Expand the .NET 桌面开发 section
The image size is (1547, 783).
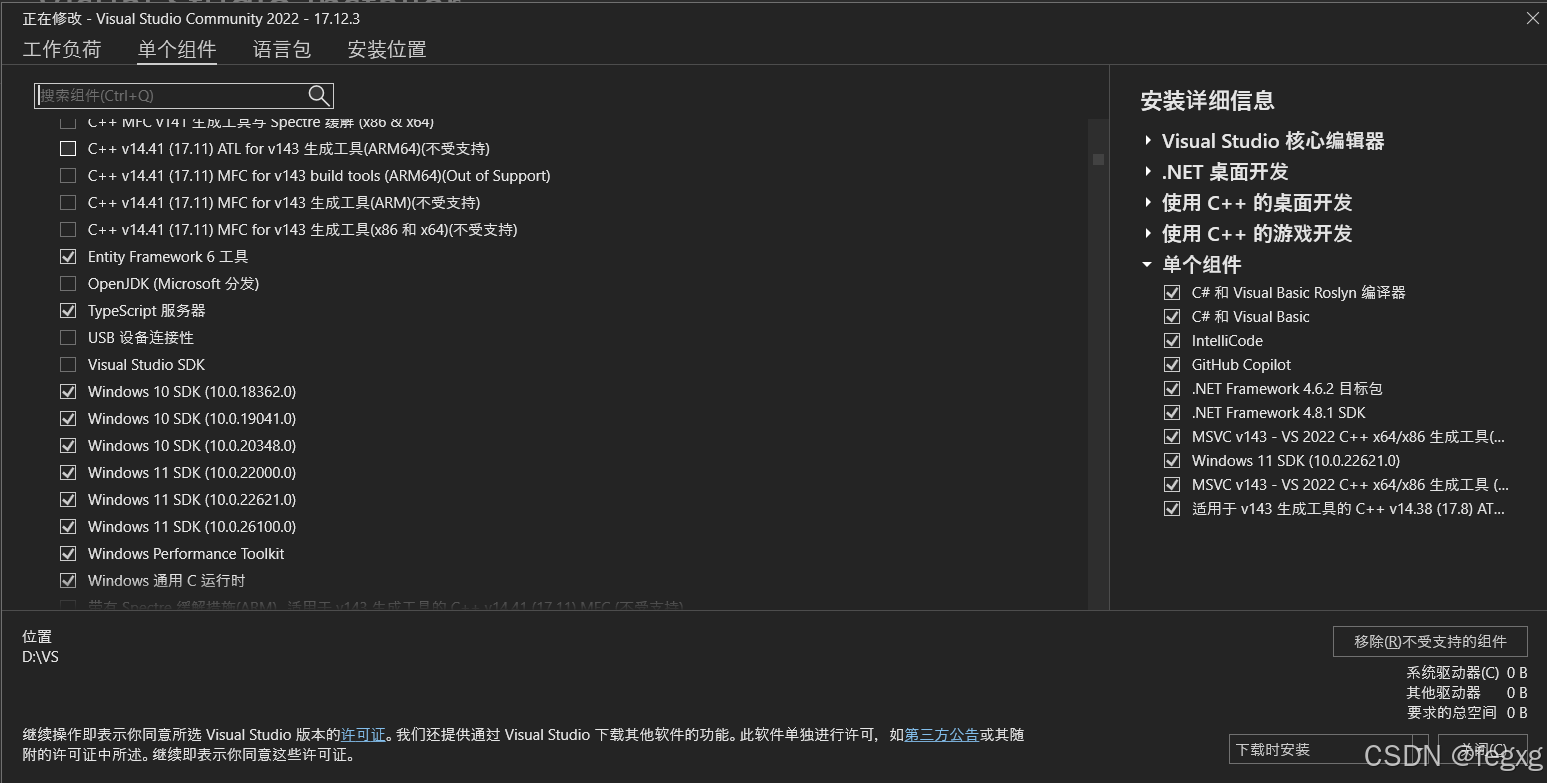coord(1148,172)
